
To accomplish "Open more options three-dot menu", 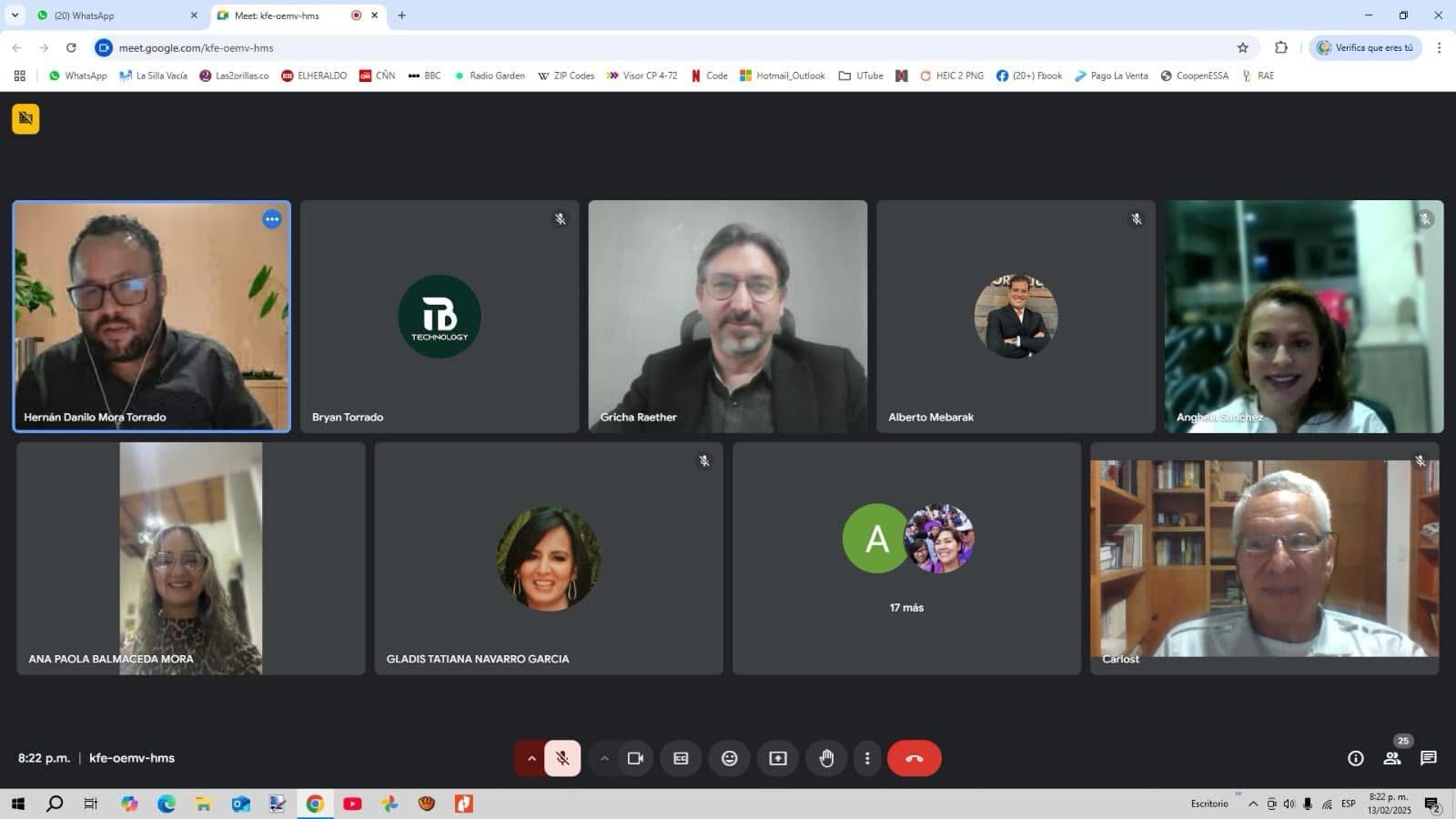I will pos(867,758).
